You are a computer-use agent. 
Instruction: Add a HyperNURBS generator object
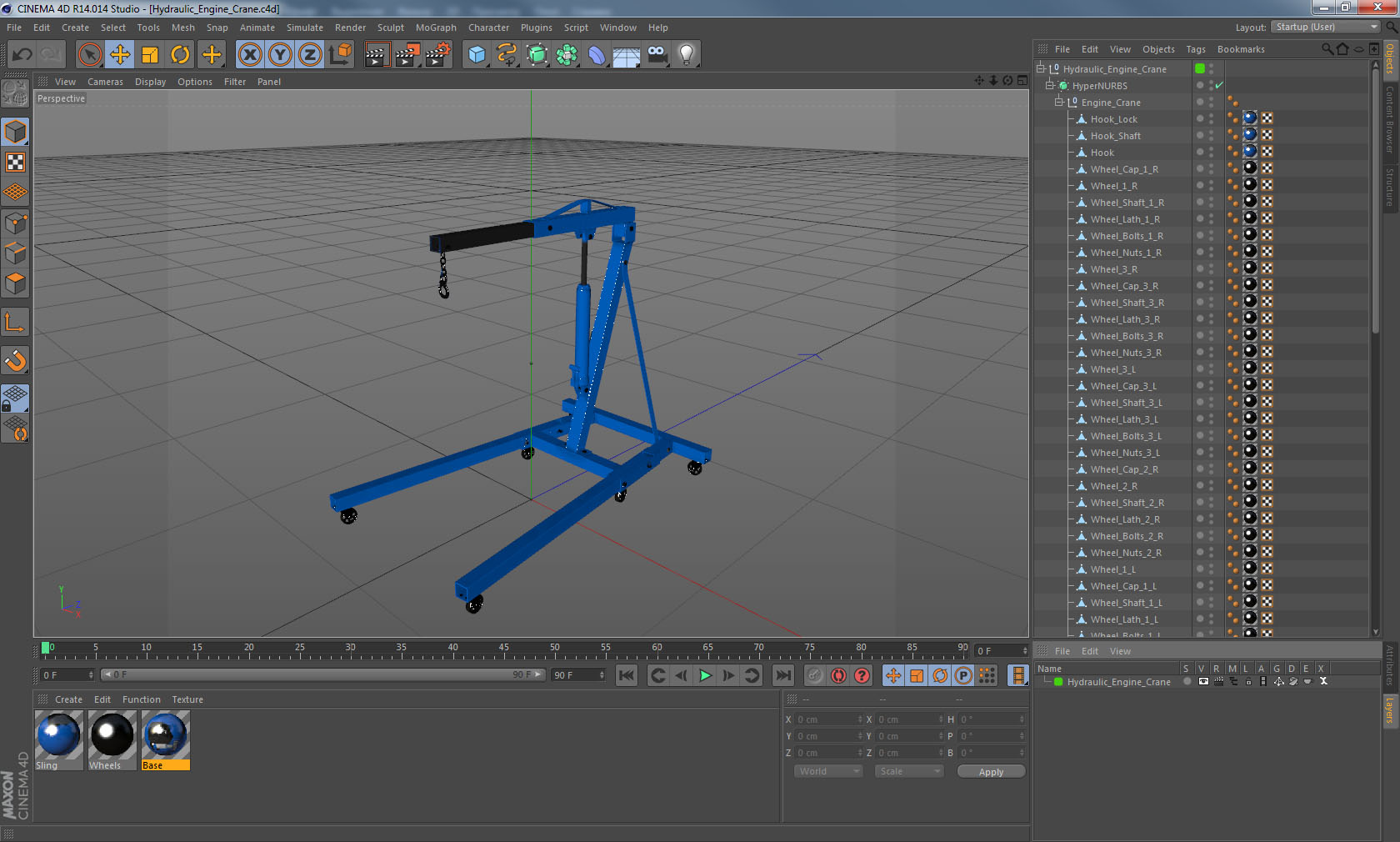537,55
